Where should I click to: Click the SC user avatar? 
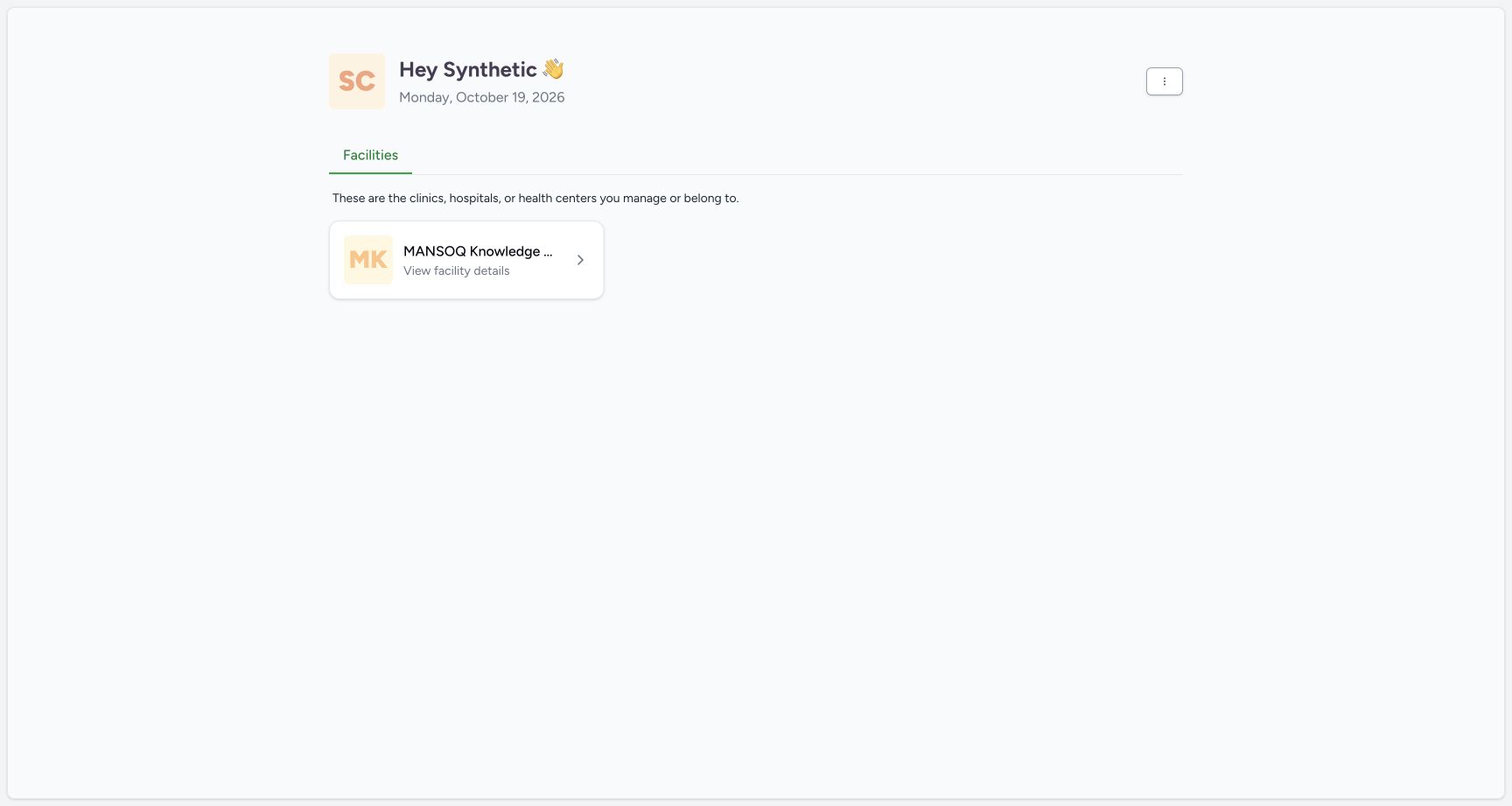click(357, 81)
